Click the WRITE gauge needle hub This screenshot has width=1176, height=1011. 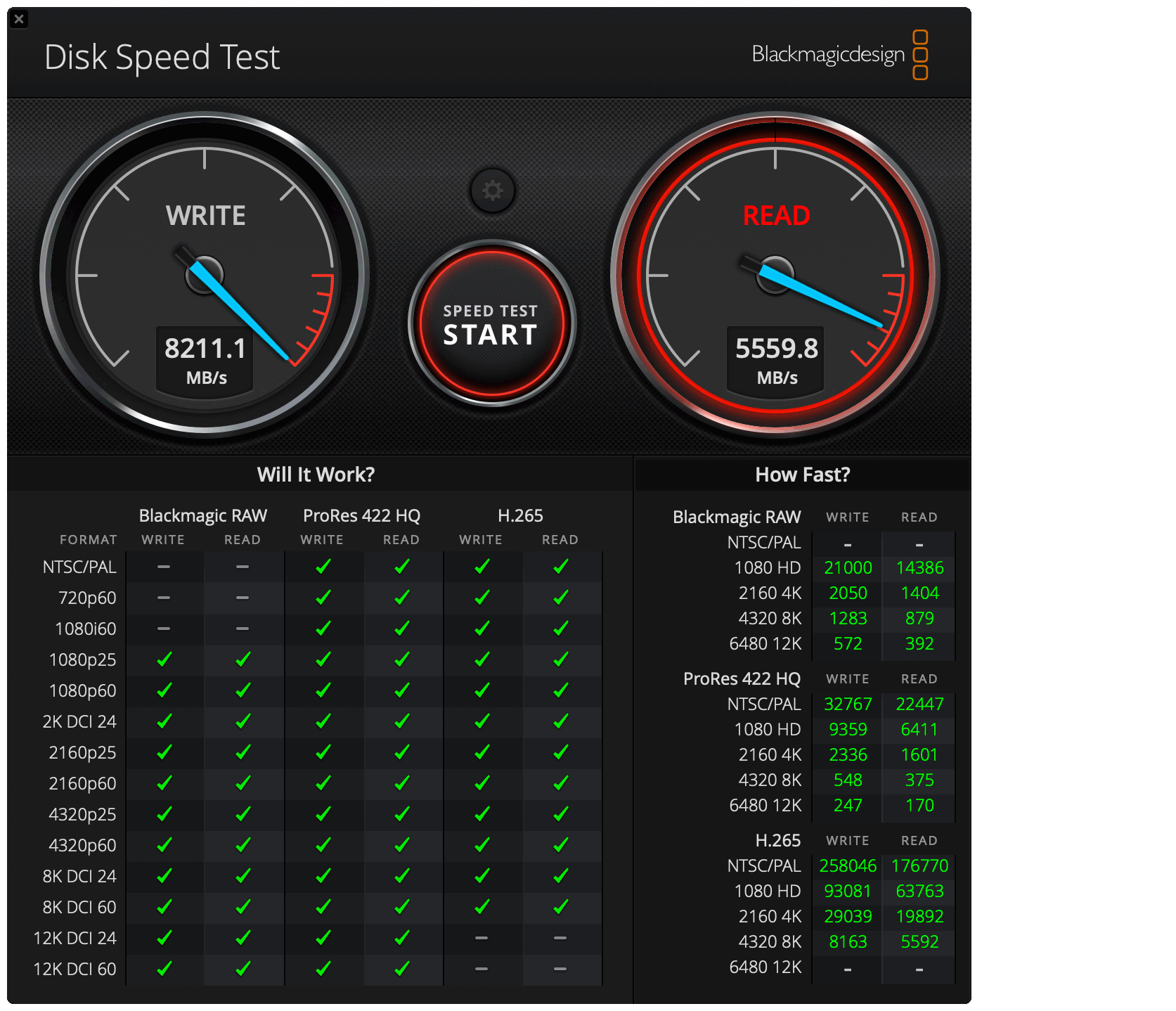click(x=205, y=275)
